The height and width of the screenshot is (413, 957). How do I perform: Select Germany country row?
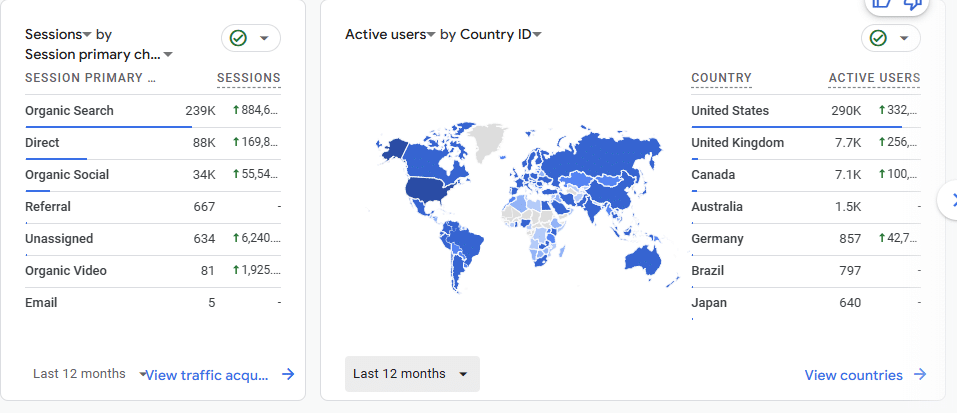point(806,239)
